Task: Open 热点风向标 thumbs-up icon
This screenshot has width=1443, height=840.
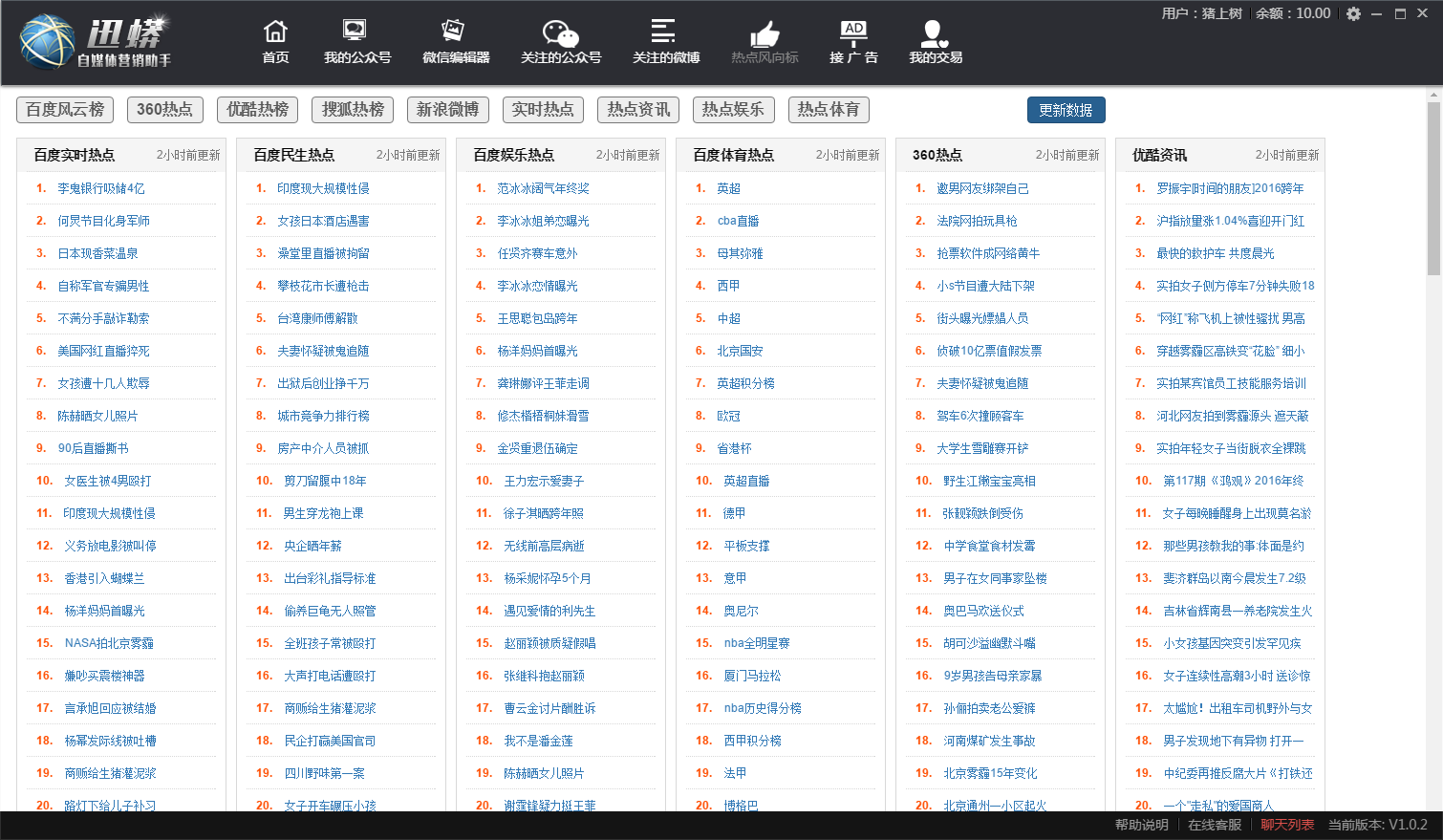Action: click(x=765, y=33)
